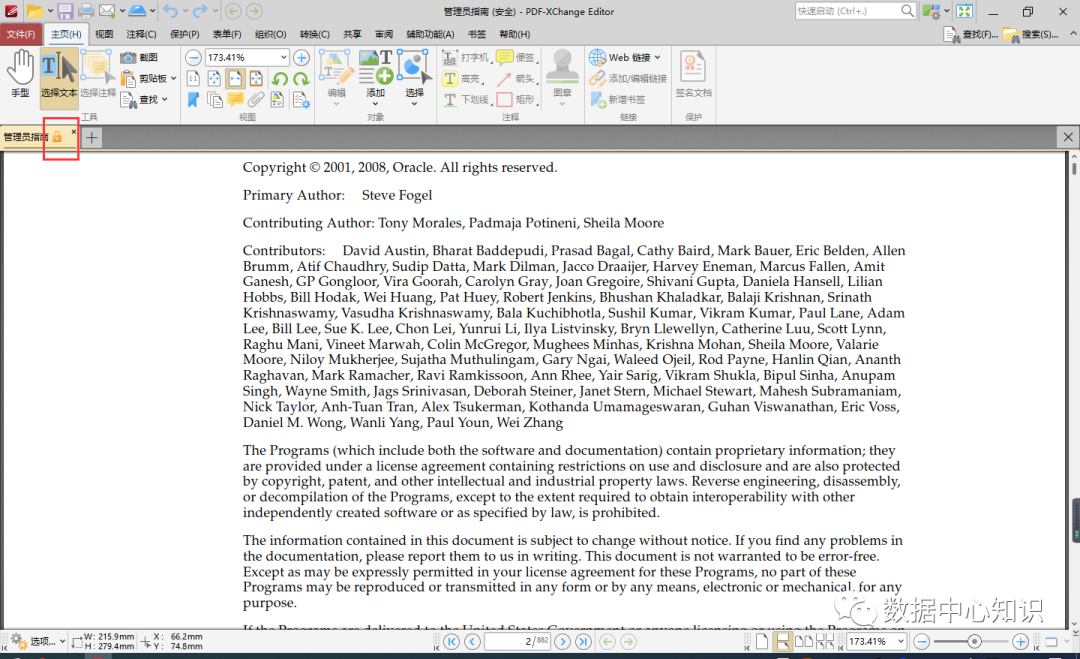Undo last action with blue arrow
Image resolution: width=1080 pixels, height=659 pixels.
pyautogui.click(x=171, y=11)
